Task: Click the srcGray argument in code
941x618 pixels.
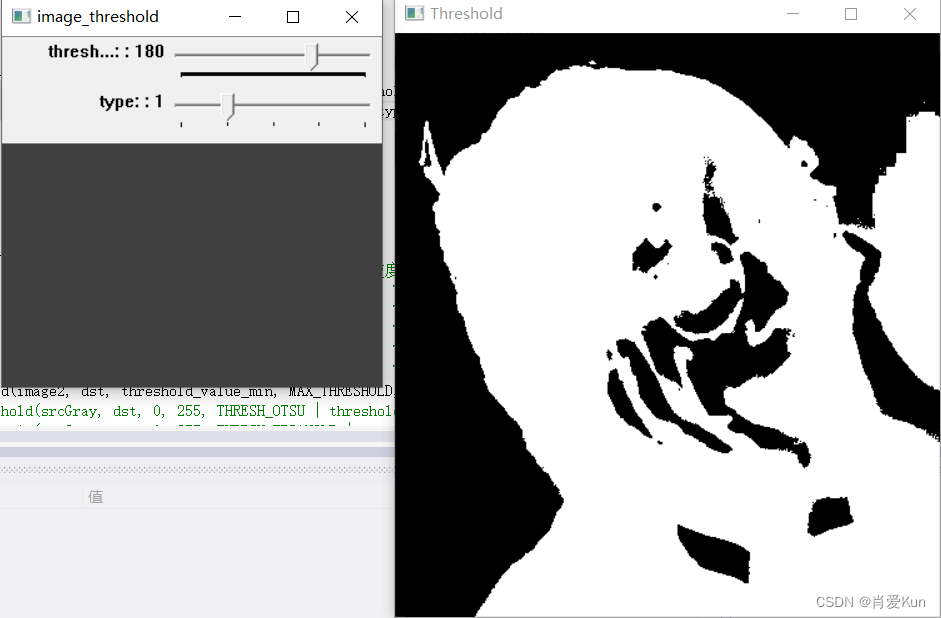Action: coord(70,412)
